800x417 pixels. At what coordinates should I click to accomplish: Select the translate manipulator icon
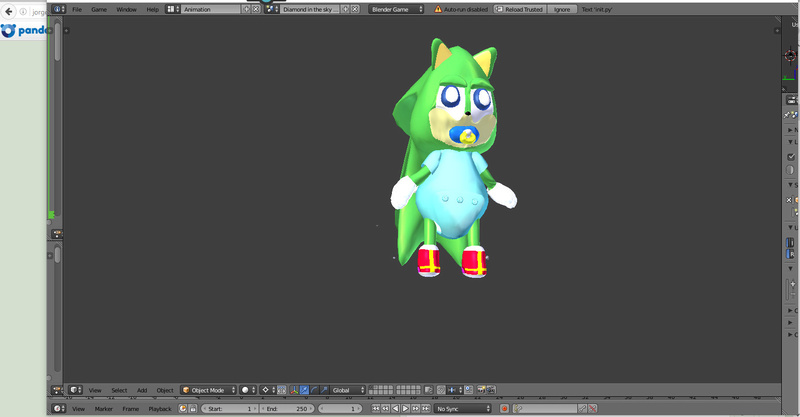[305, 390]
